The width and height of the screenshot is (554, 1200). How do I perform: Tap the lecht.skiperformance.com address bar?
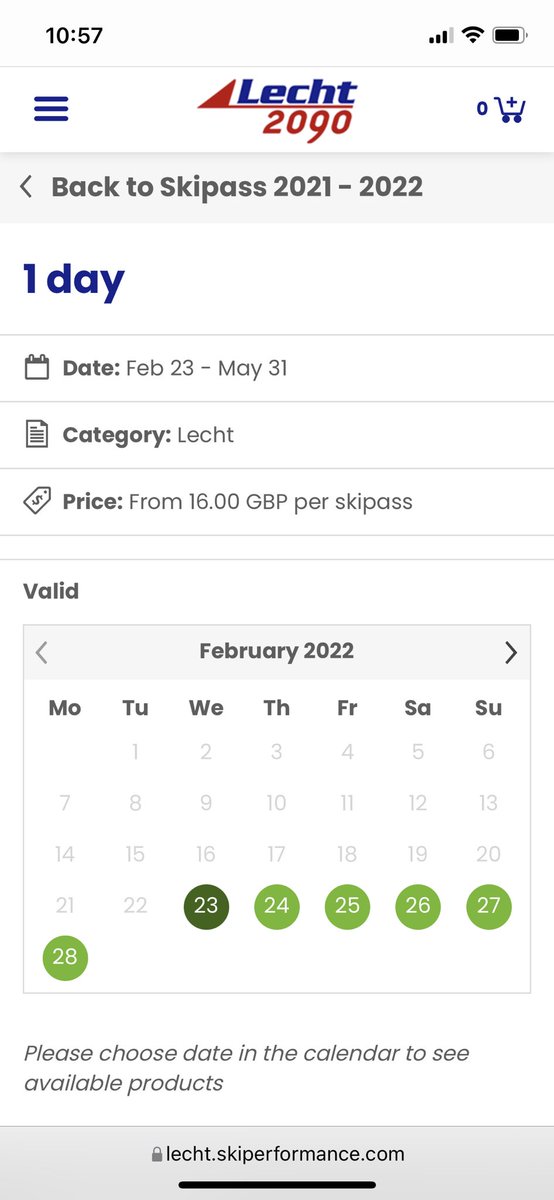tap(277, 1154)
